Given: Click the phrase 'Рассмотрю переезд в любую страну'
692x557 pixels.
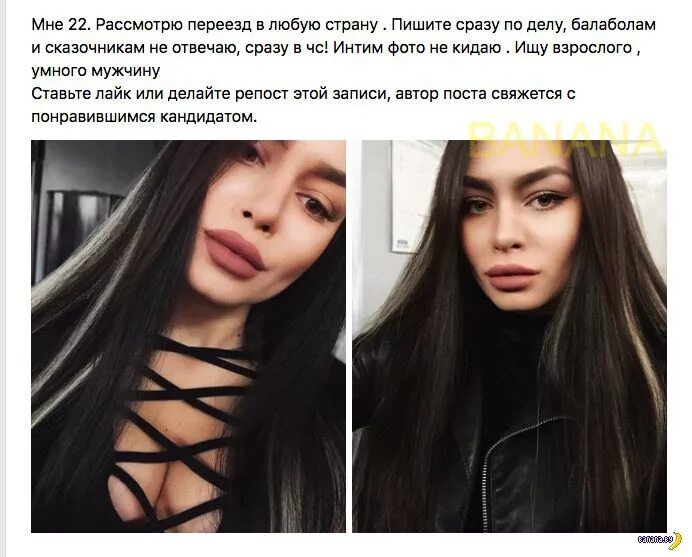Looking at the screenshot, I should (237, 25).
